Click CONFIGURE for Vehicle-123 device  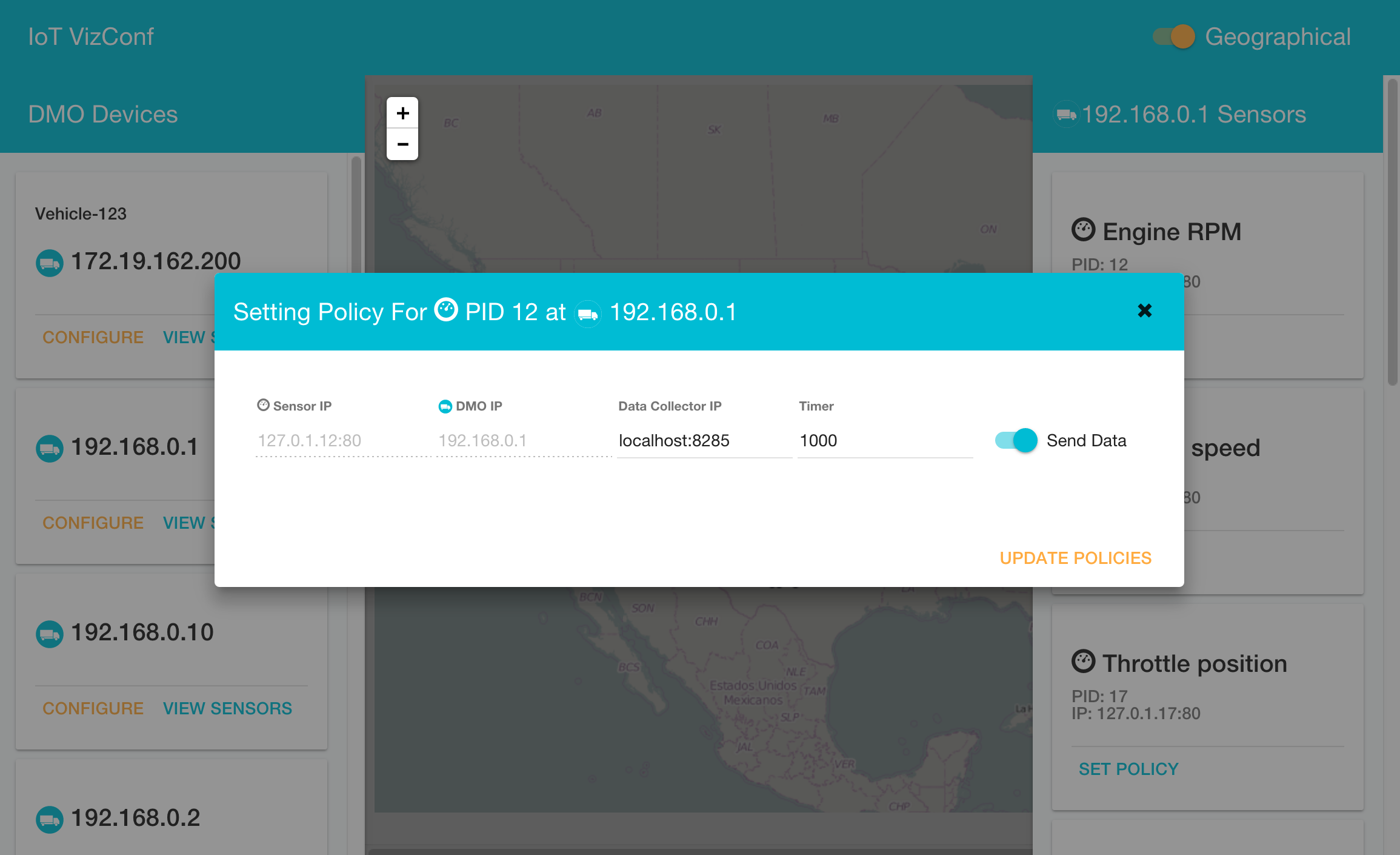click(93, 337)
